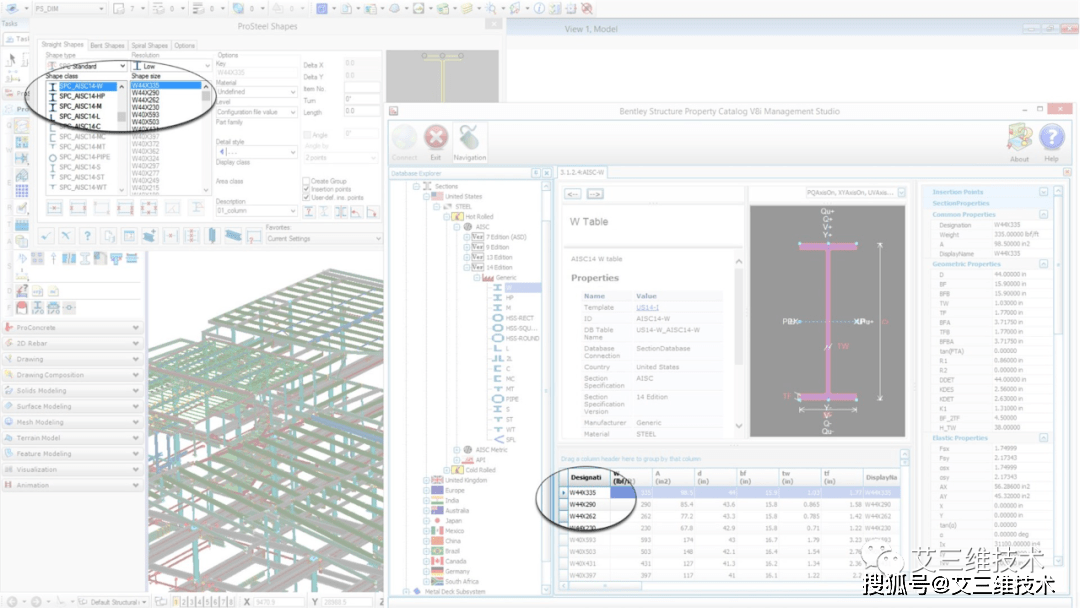Open the Favorites Current Settings dropdown

pyautogui.click(x=324, y=238)
